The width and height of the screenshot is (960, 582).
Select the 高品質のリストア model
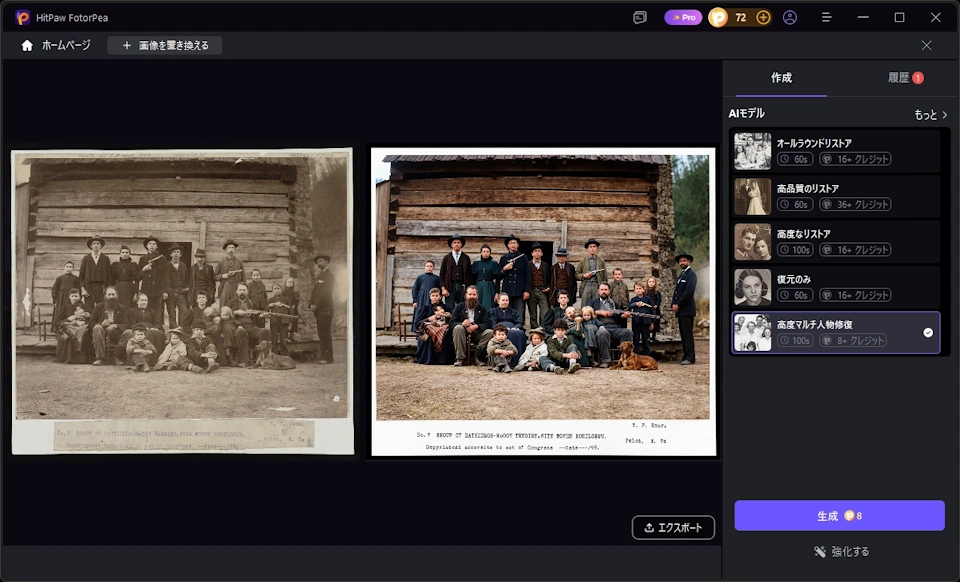(836, 196)
